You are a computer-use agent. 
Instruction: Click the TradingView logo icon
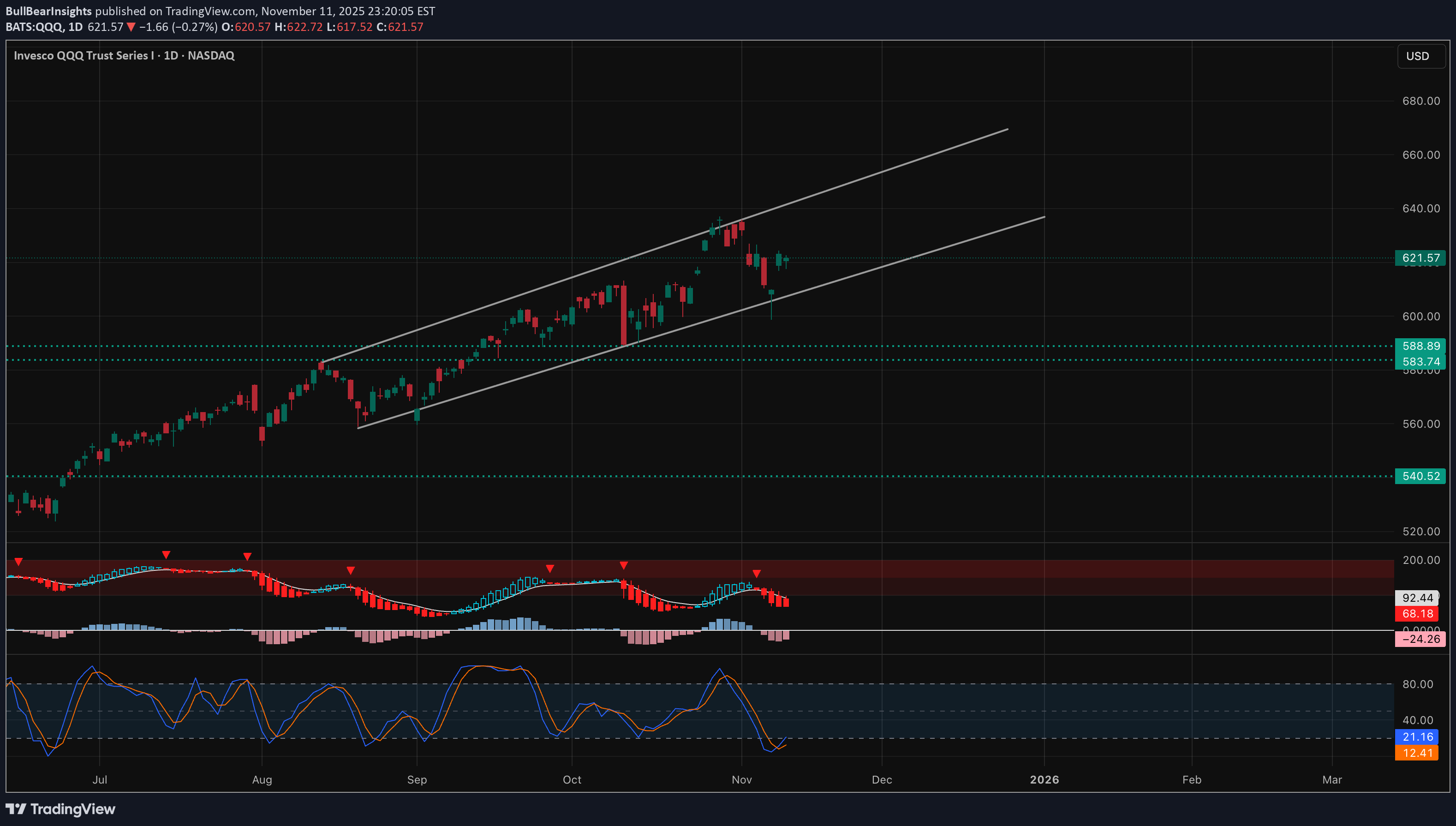coord(16,809)
